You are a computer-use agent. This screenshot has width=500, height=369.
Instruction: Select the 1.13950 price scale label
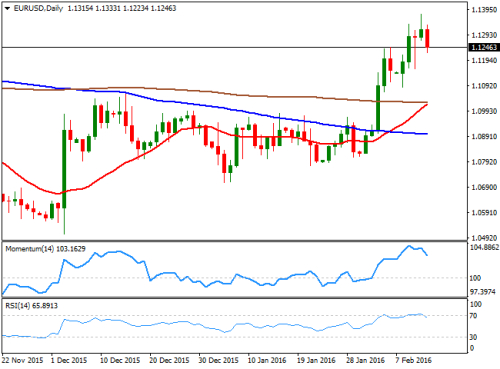click(484, 10)
